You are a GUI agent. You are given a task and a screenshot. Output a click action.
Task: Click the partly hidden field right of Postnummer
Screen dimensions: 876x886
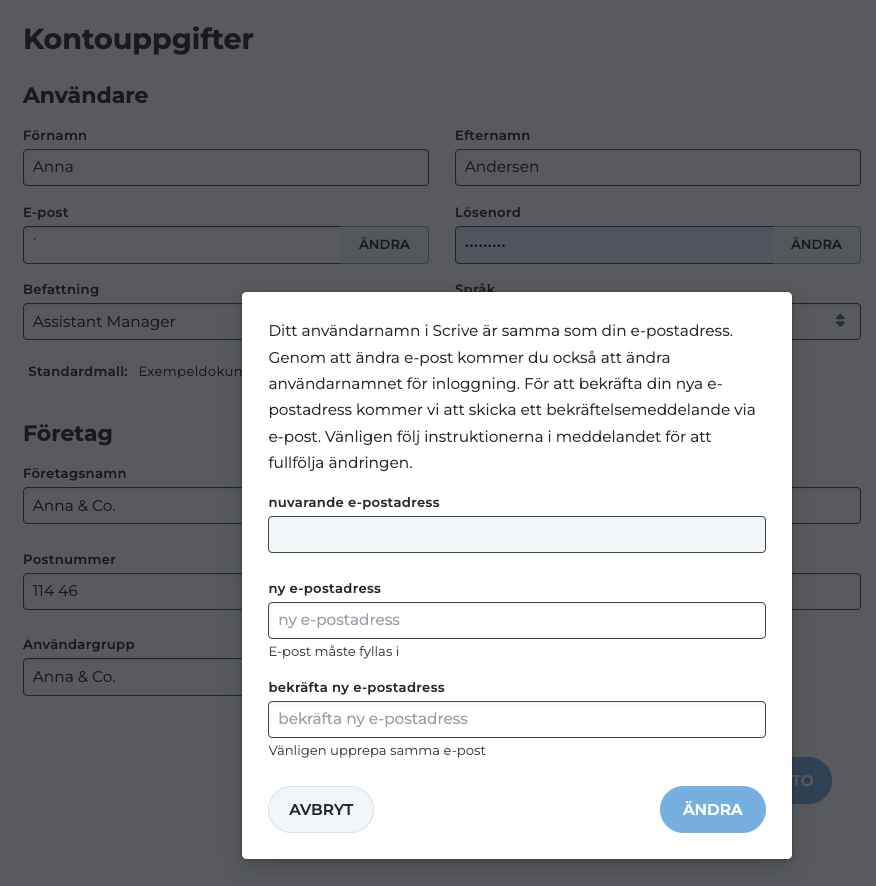(x=826, y=591)
